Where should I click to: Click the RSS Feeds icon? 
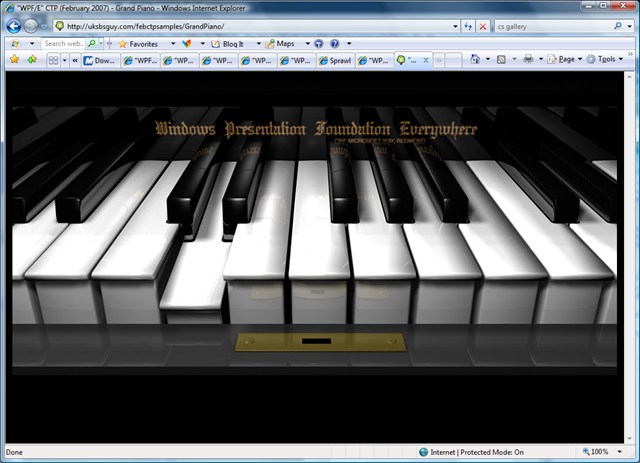(501, 60)
